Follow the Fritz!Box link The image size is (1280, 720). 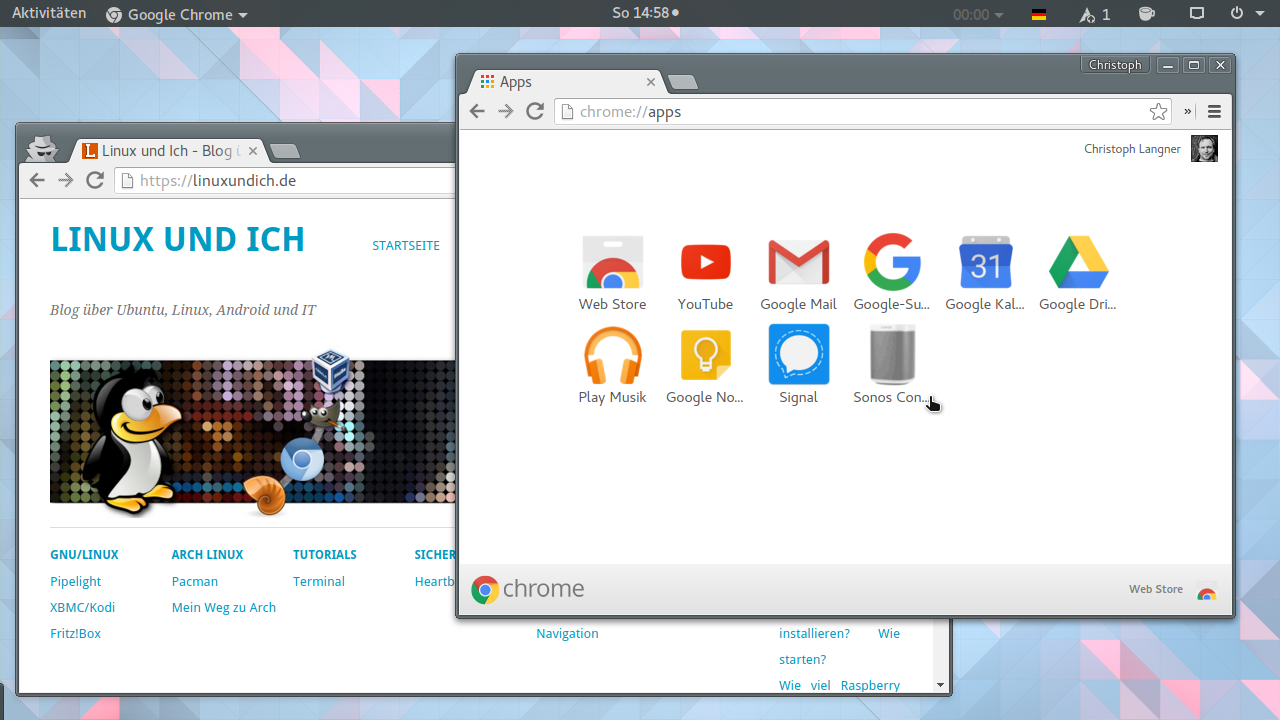tap(76, 633)
